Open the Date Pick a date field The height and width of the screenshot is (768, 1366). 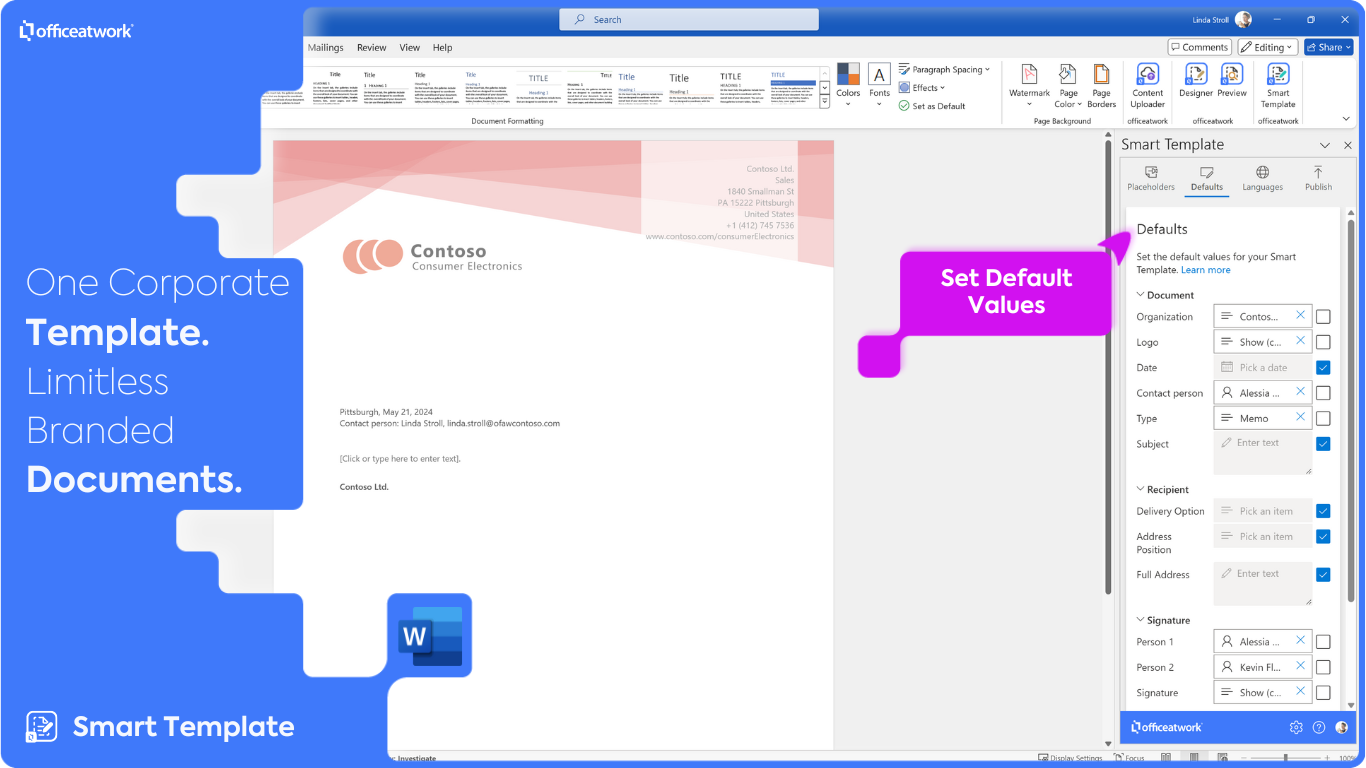pyautogui.click(x=1263, y=367)
